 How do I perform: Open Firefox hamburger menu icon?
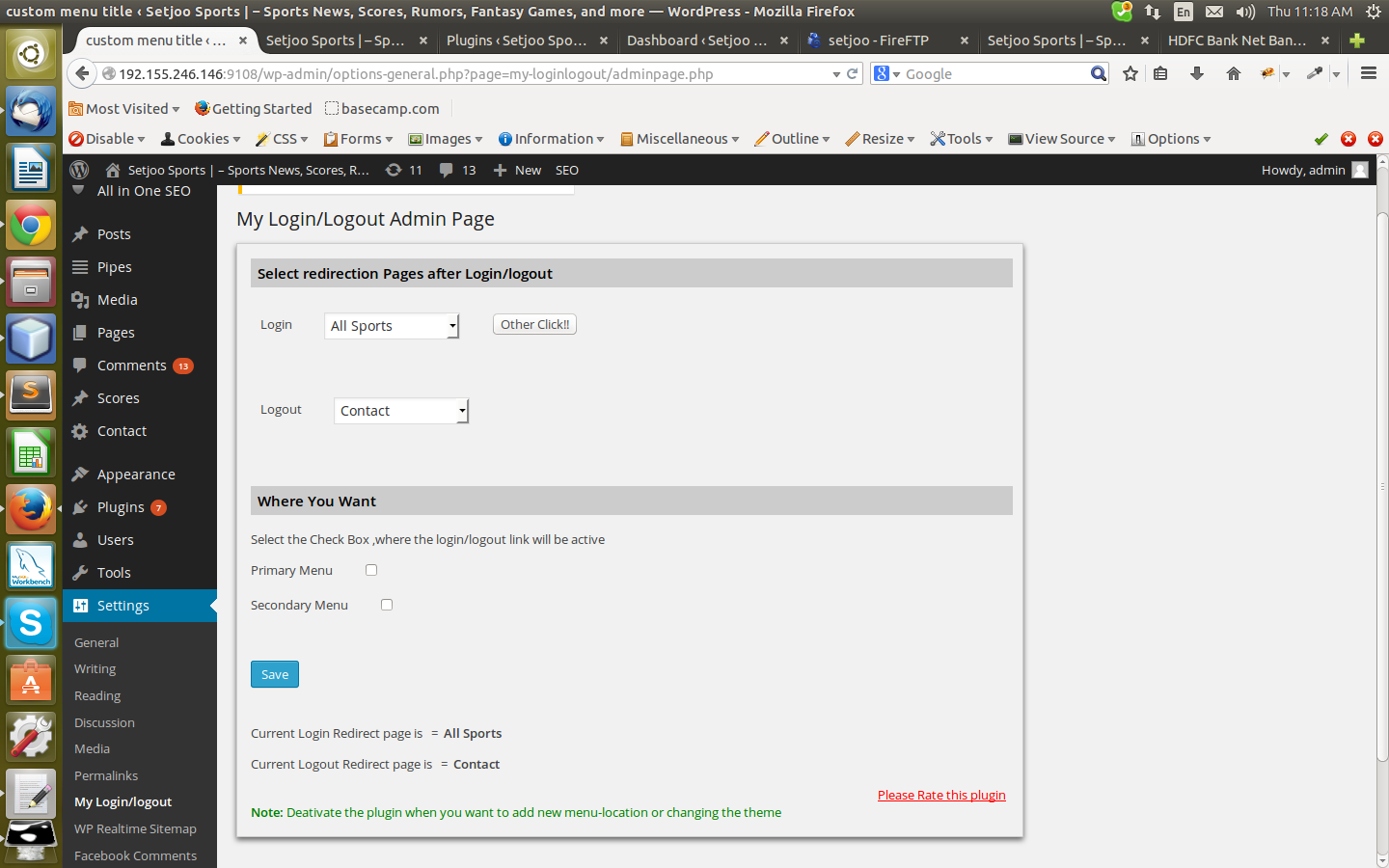(1368, 73)
